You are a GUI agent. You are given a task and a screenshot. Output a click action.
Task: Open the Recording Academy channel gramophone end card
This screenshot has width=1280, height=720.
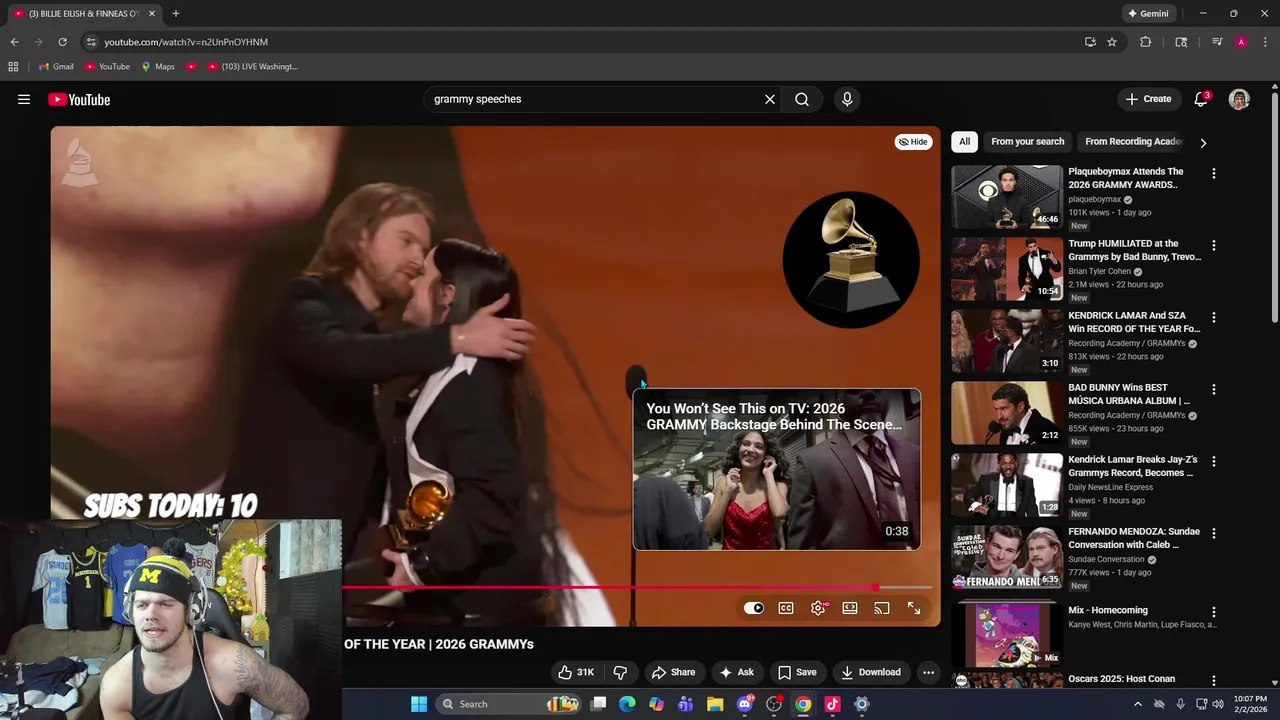(x=851, y=260)
